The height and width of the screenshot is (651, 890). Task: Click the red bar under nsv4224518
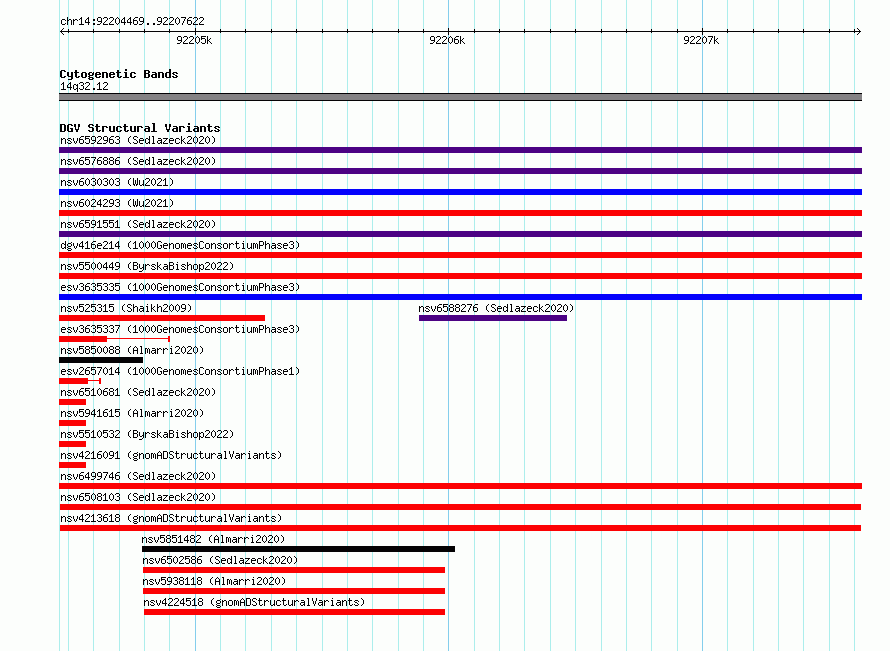[295, 612]
